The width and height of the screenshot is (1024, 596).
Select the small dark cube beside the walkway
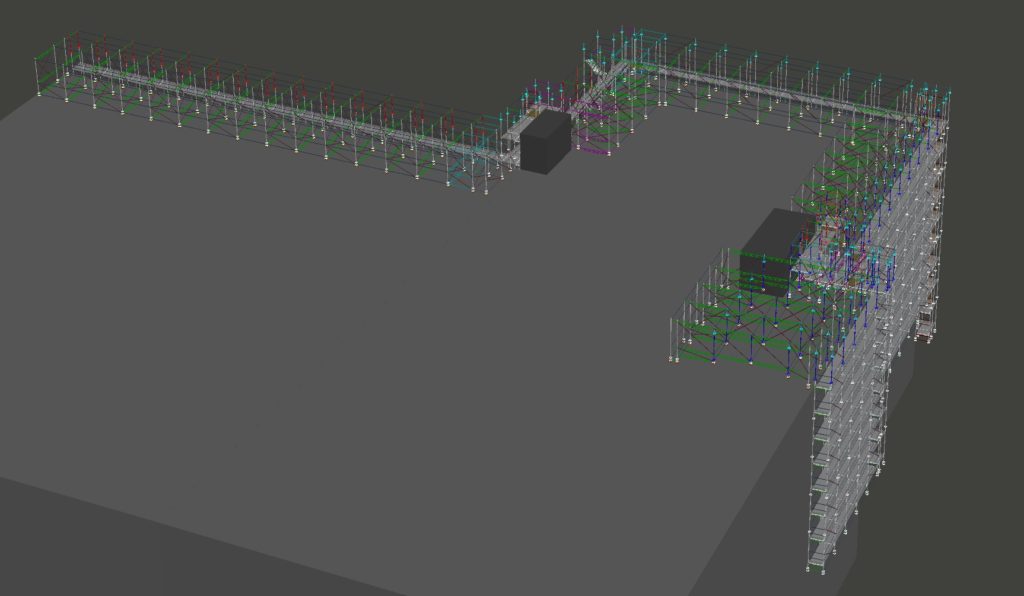point(545,142)
